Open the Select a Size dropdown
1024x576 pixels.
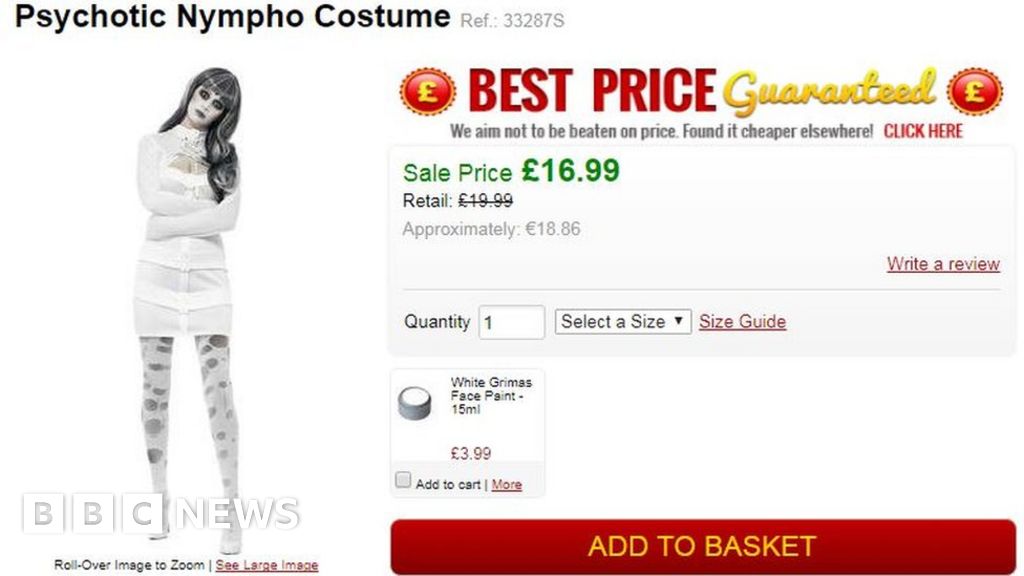622,321
